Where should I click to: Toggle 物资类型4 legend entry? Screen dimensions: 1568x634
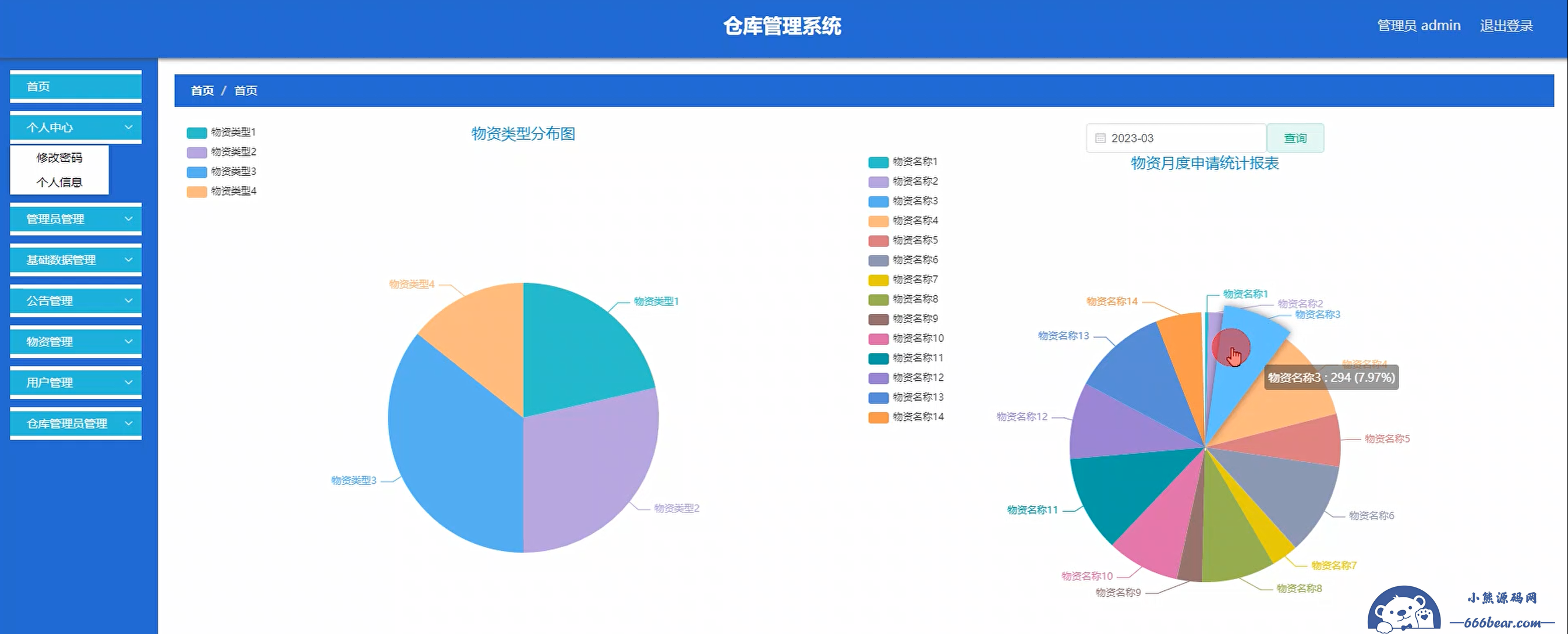(x=222, y=191)
